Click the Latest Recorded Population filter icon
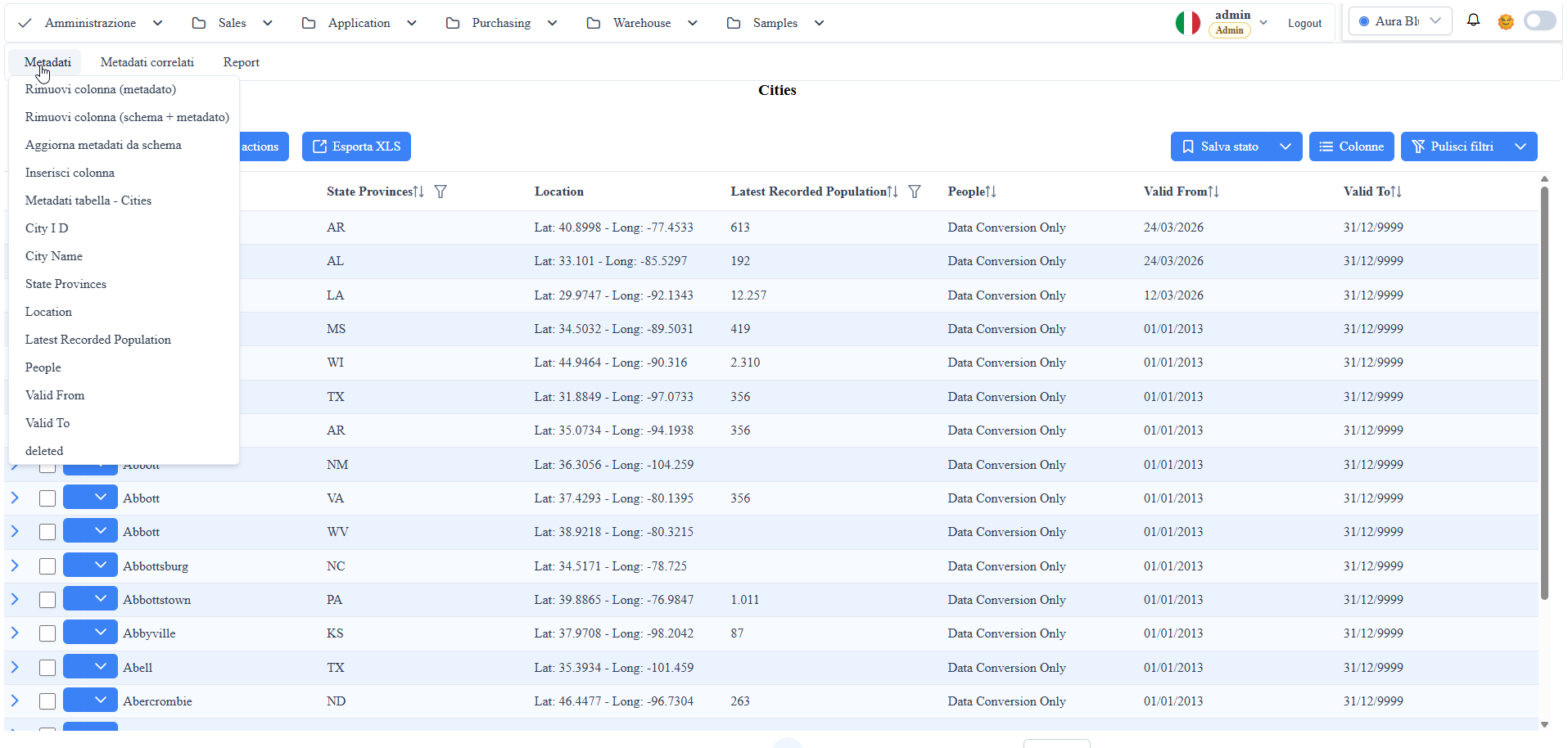Viewport: 1568px width, 748px height. [915, 192]
